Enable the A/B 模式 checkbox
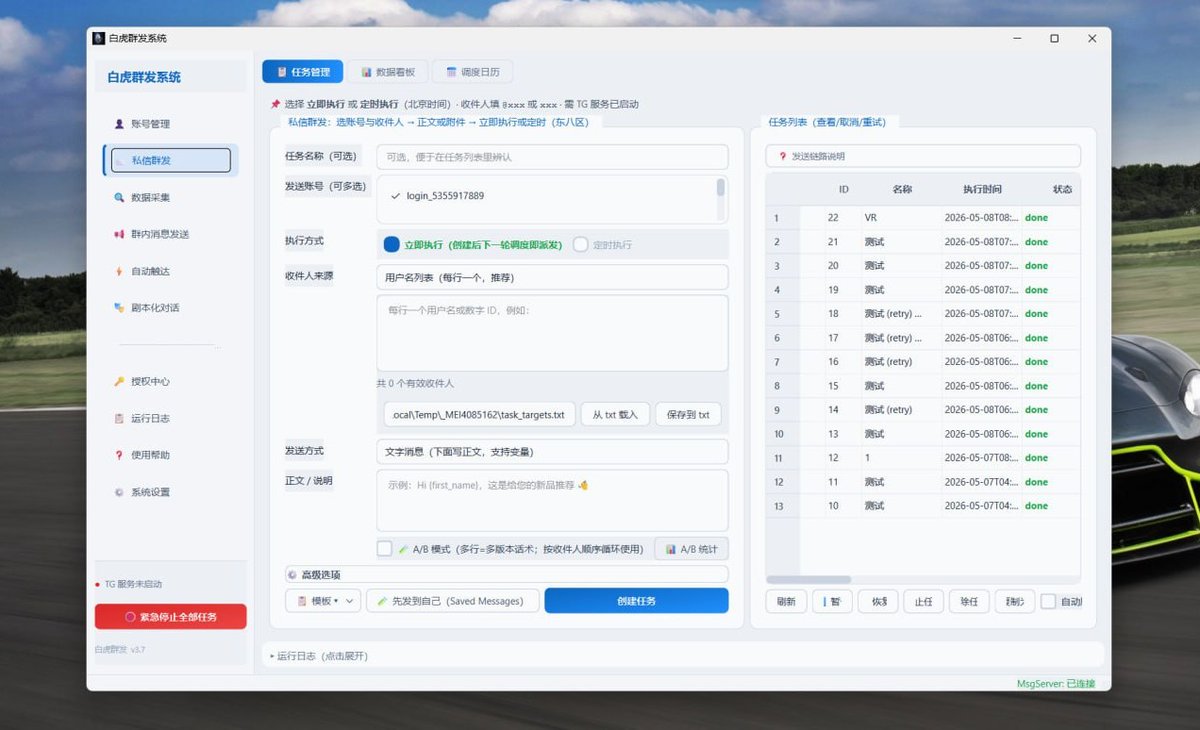 coord(385,549)
